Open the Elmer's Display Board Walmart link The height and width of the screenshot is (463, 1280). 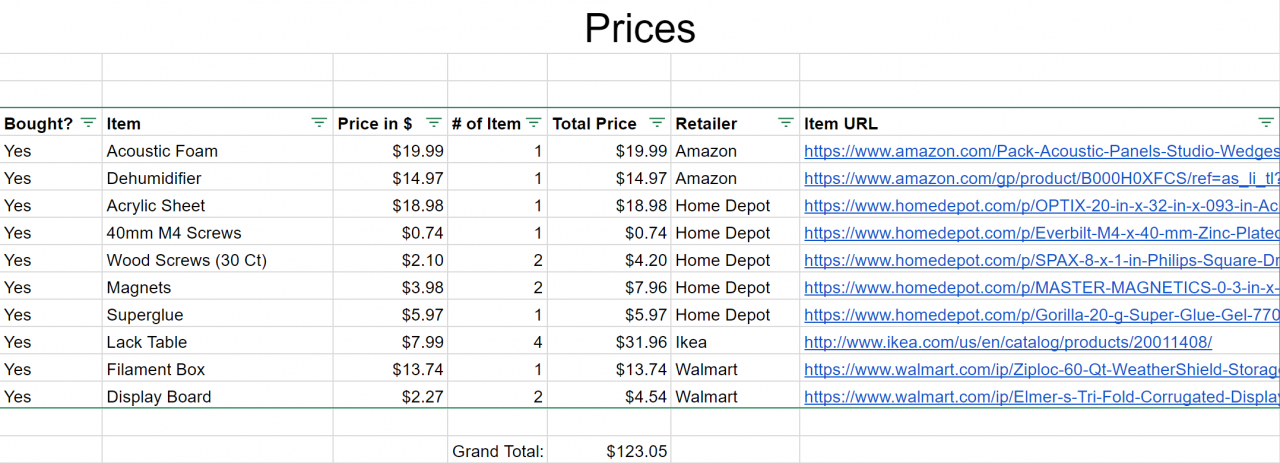1041,396
